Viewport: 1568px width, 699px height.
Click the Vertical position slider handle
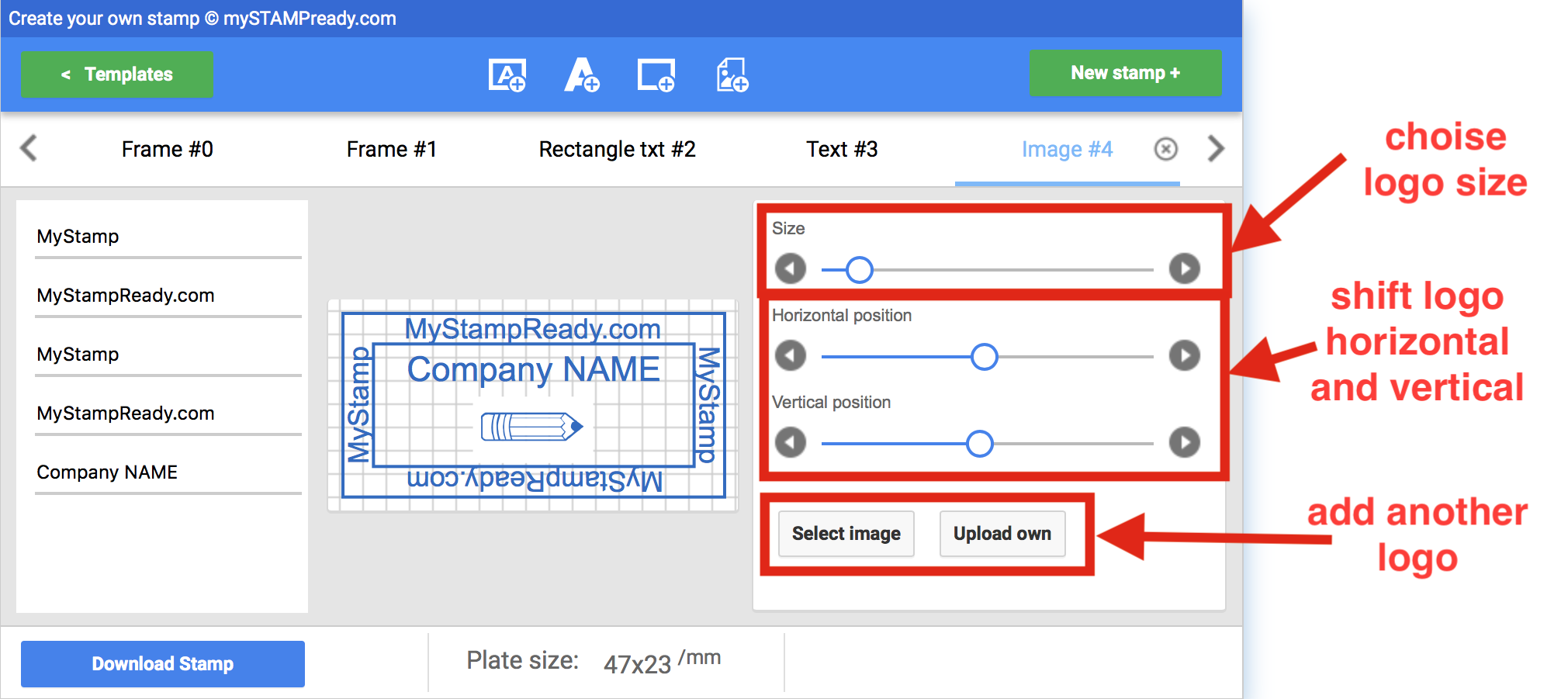(980, 444)
